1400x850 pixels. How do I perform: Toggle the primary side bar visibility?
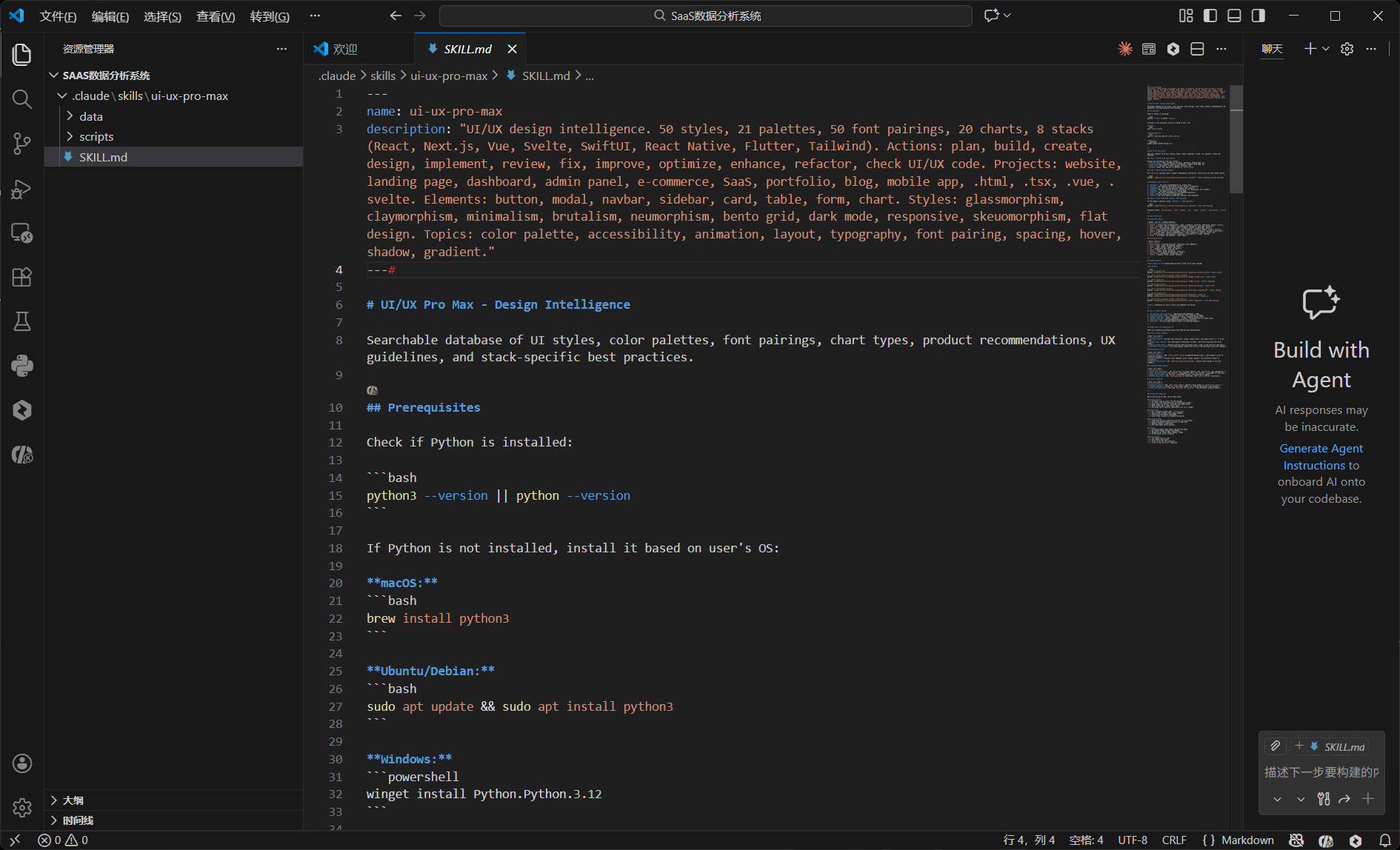[x=1210, y=16]
